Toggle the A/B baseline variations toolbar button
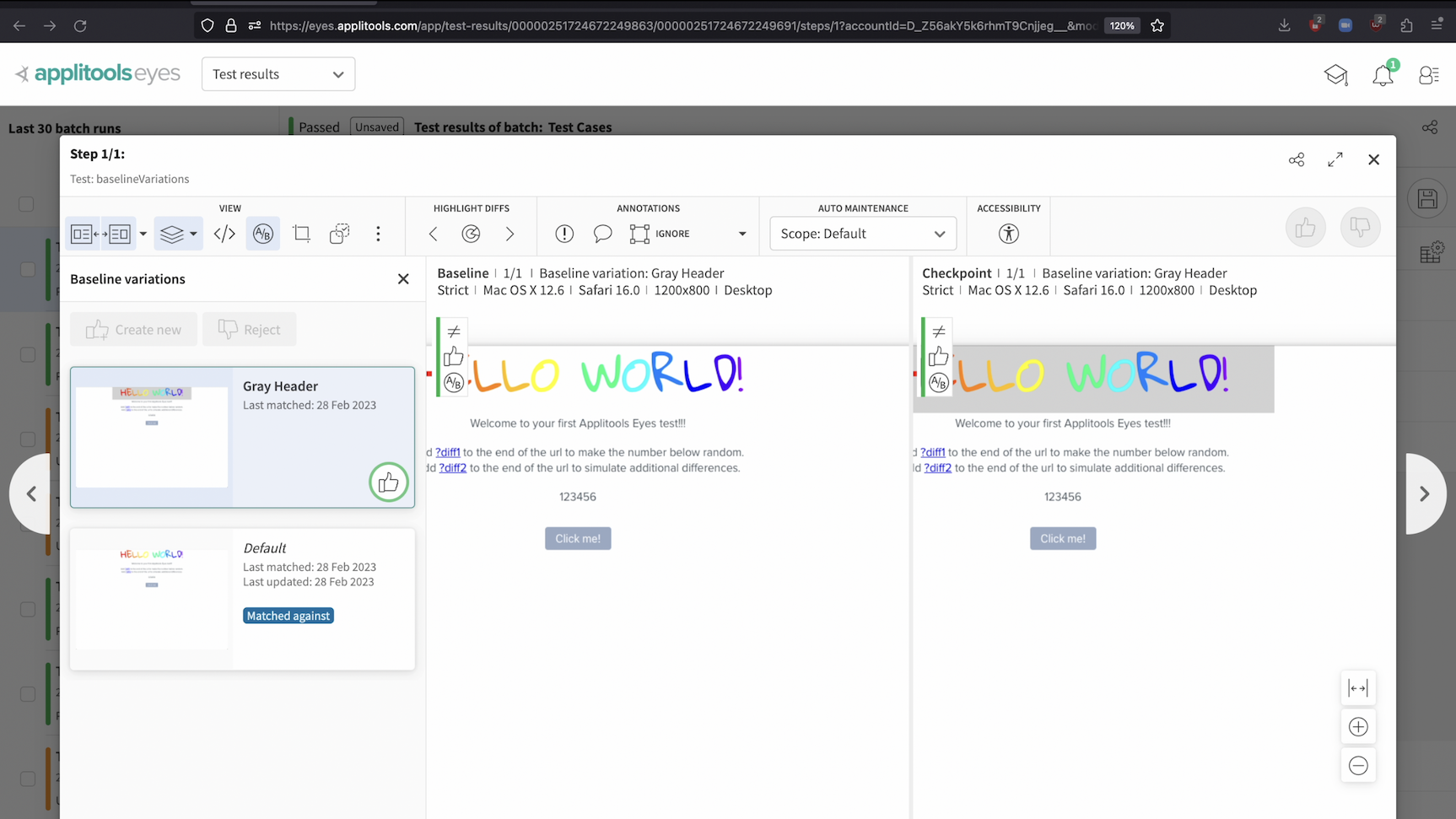The image size is (1456, 819). (x=263, y=234)
